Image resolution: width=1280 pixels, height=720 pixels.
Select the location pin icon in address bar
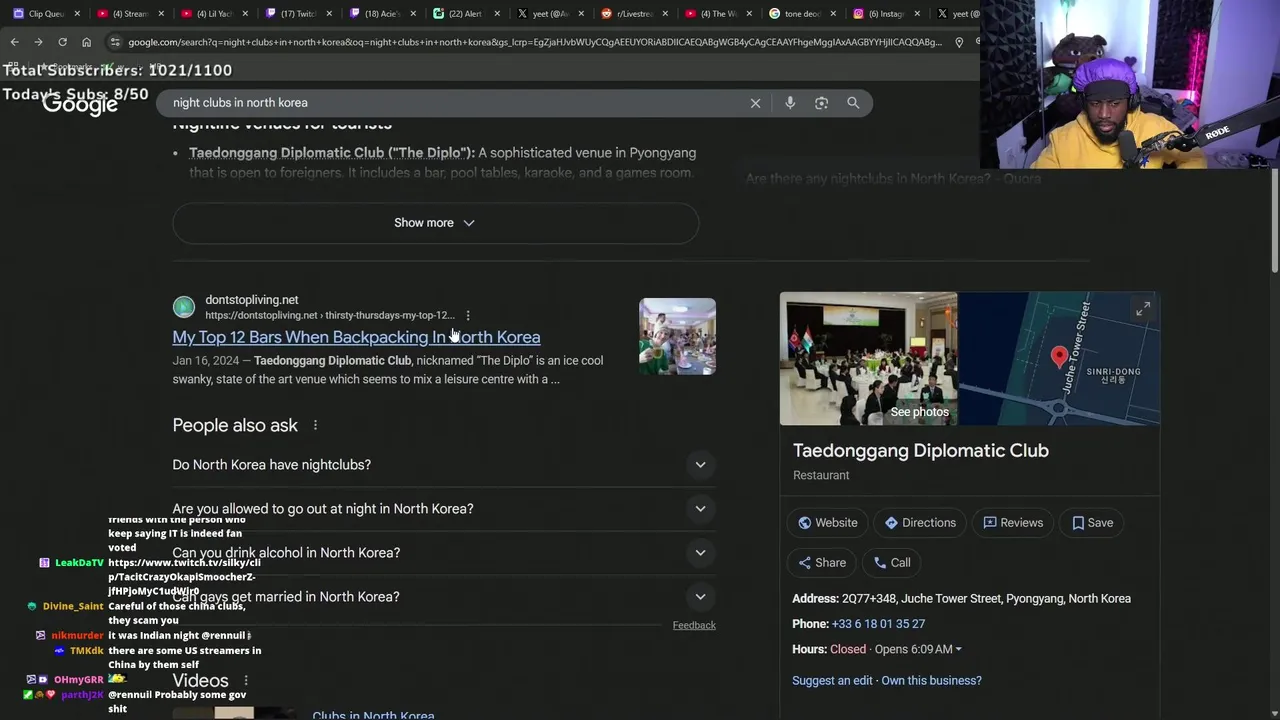(x=959, y=42)
